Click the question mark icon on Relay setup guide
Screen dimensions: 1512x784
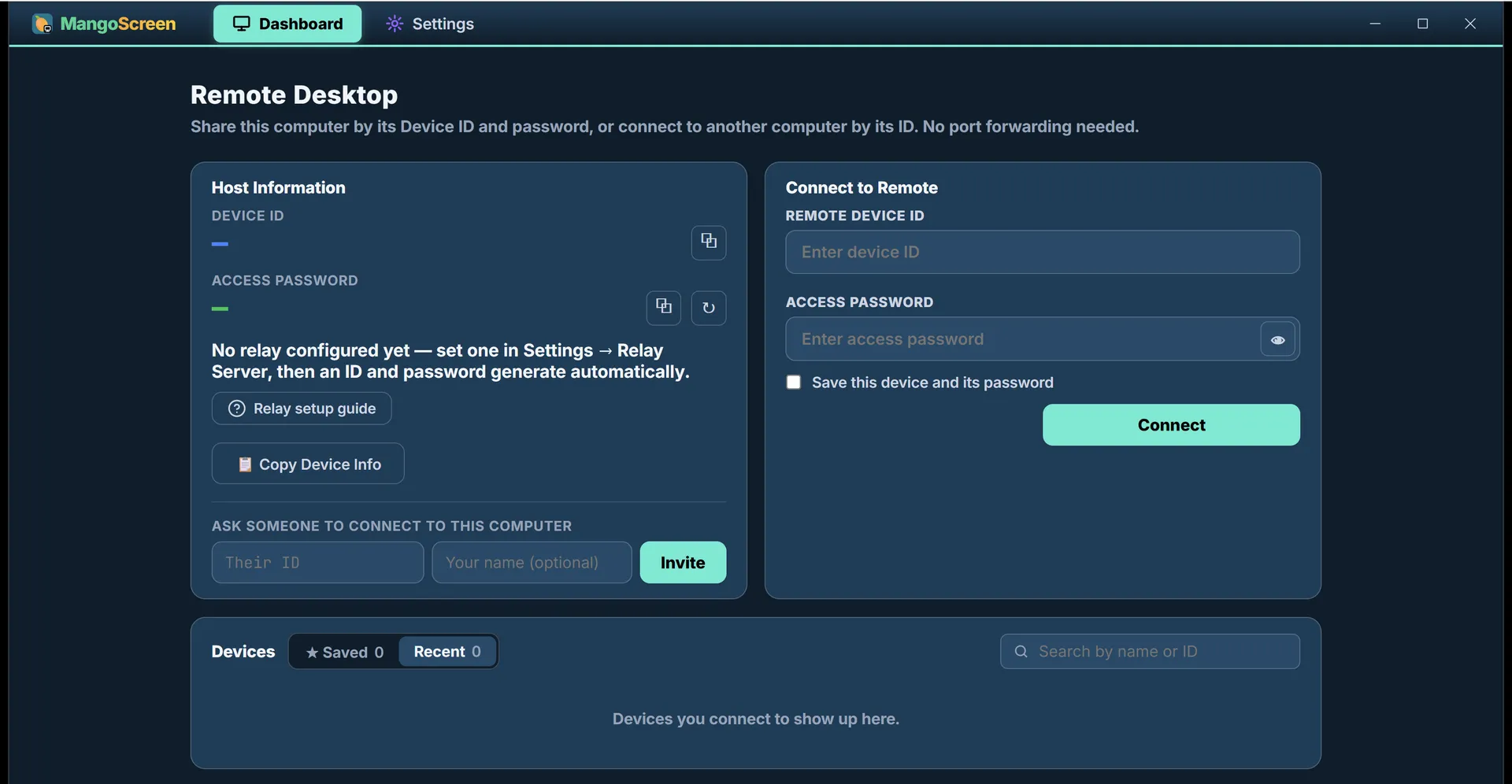236,409
